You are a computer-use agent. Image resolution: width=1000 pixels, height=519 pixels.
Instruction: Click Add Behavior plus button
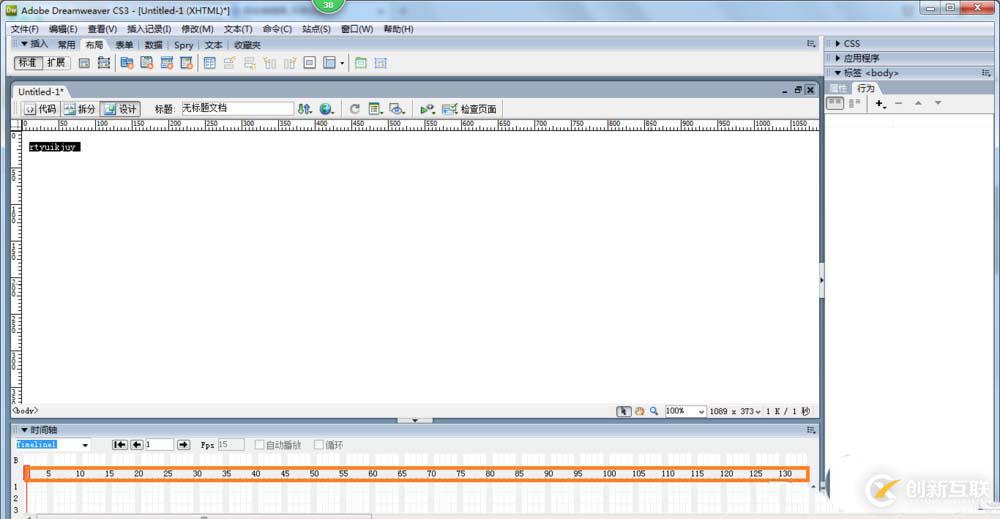click(880, 103)
